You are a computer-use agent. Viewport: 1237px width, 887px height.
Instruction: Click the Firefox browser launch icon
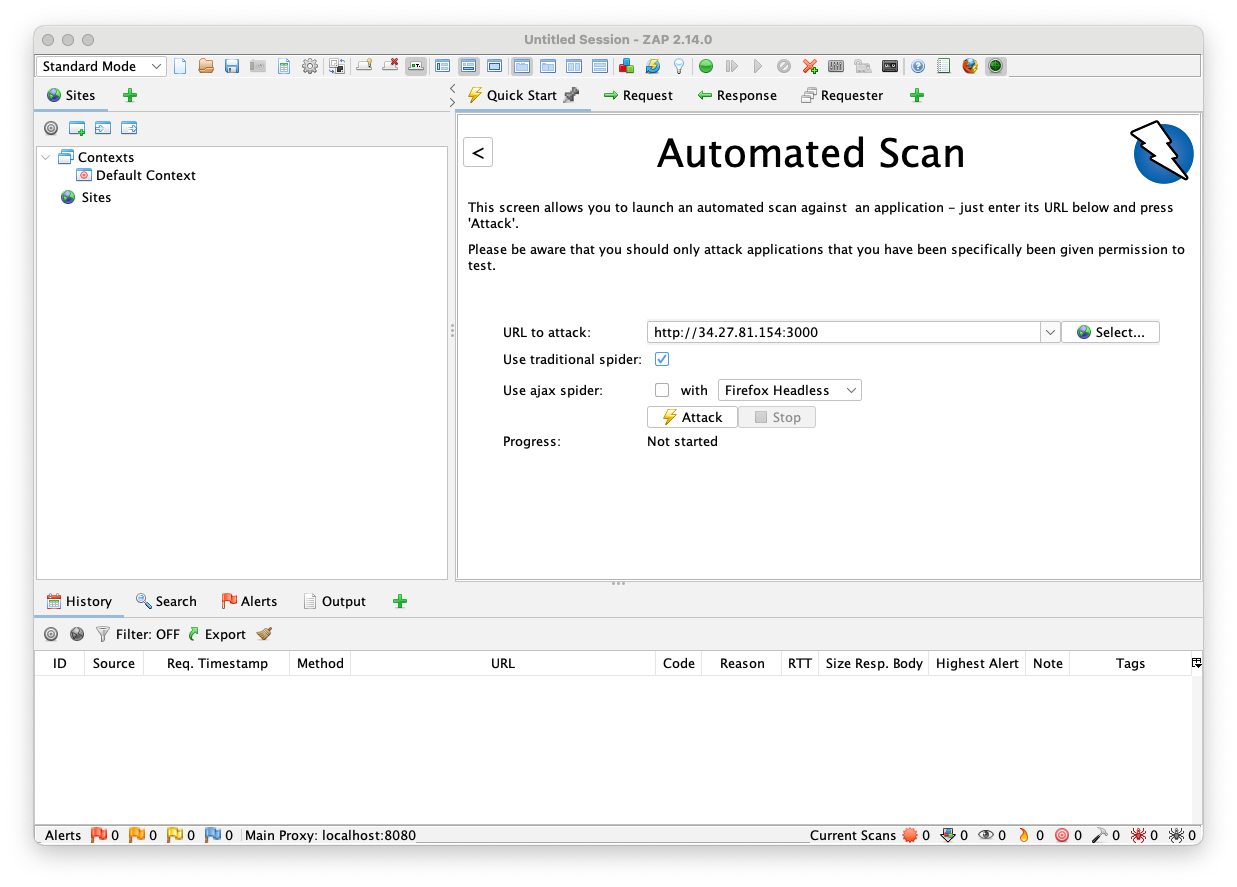tap(970, 67)
